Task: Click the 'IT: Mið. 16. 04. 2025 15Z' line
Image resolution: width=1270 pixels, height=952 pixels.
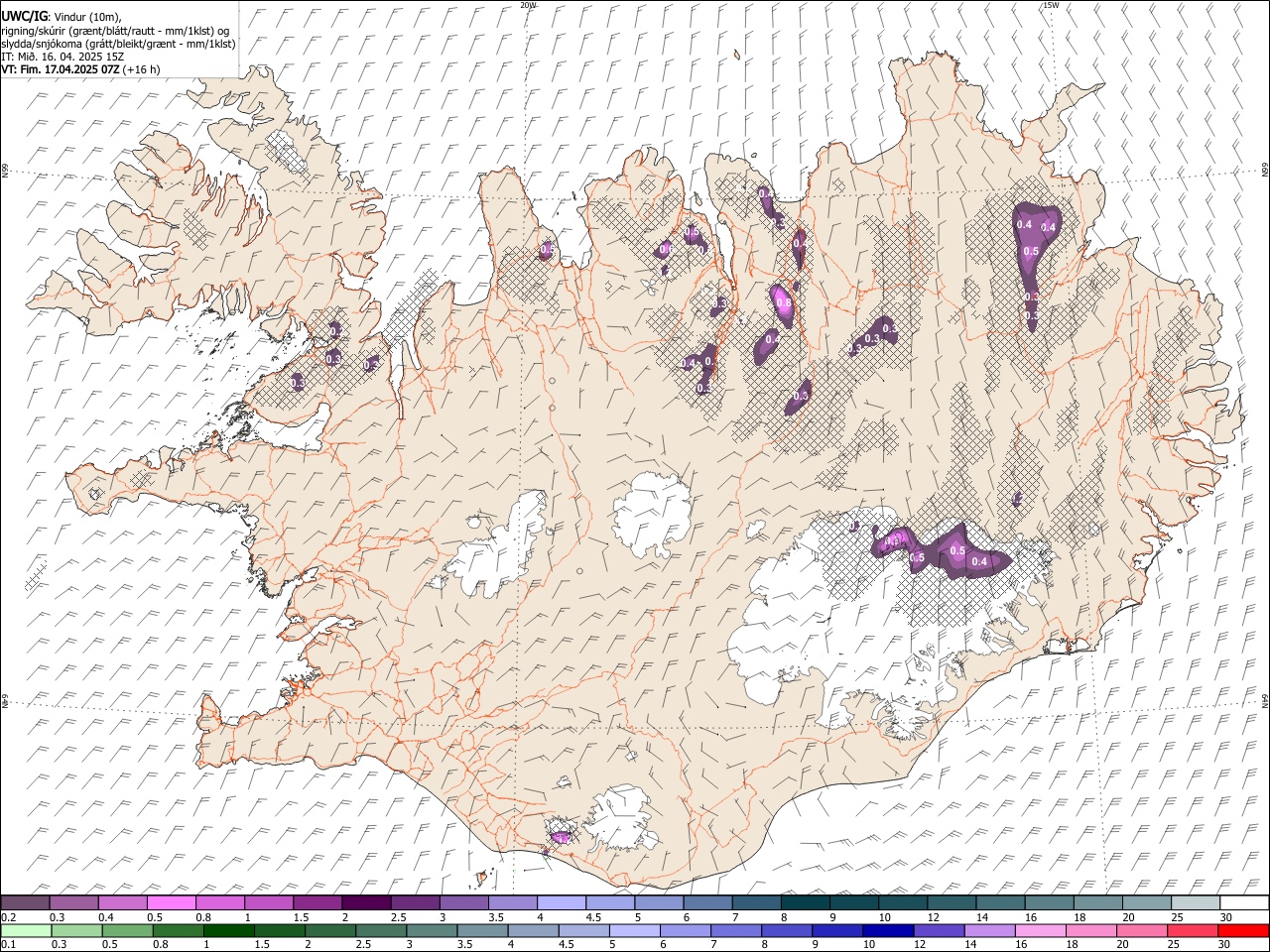Action: [63, 57]
